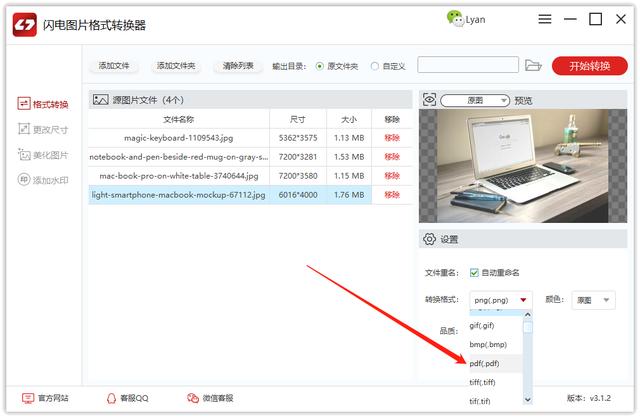Select the 自定义 radio button

coord(374,66)
